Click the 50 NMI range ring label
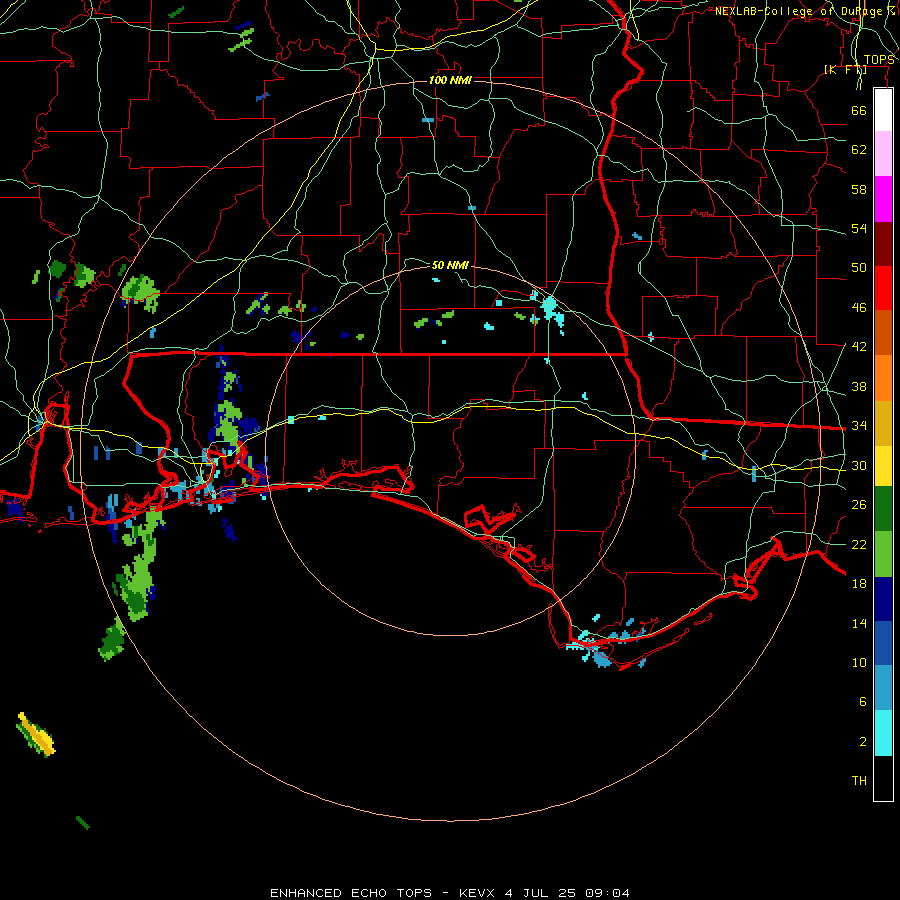This screenshot has width=900, height=900. point(450,265)
